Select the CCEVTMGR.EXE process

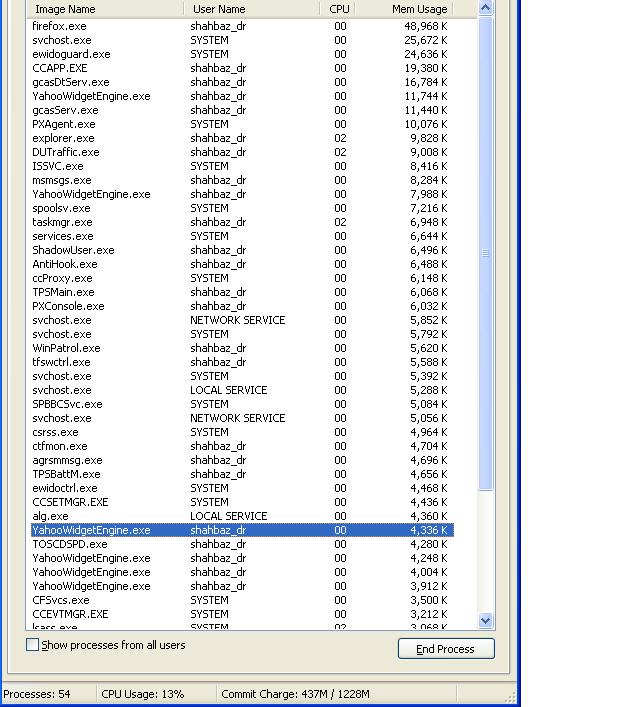[242, 614]
